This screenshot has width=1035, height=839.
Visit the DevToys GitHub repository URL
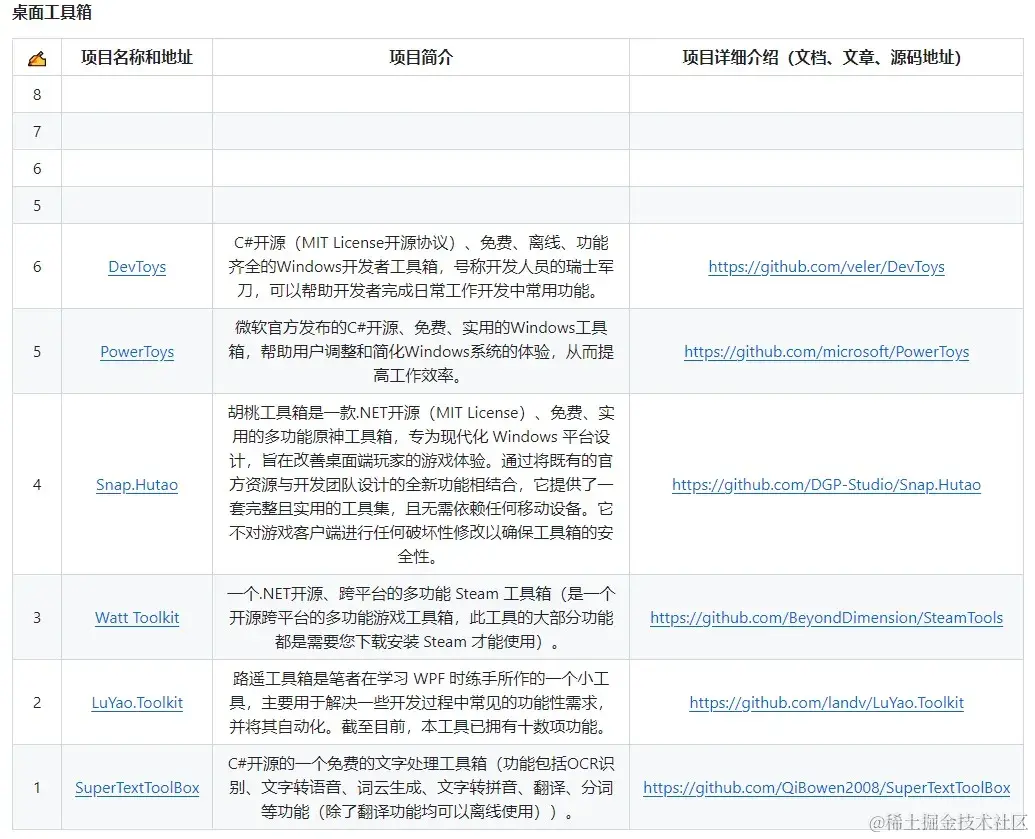point(826,267)
